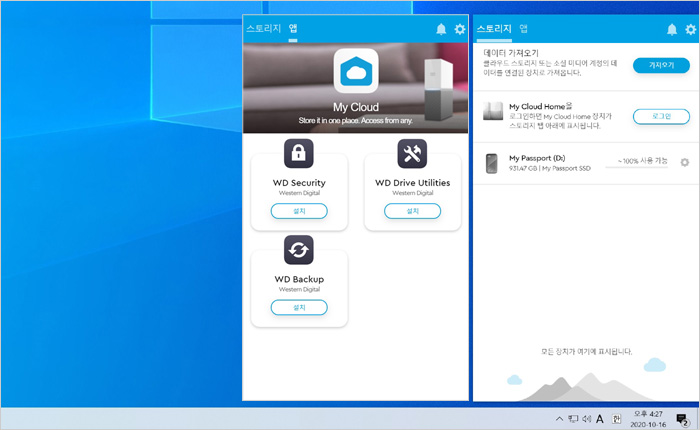Open the taskbar clock showing 오후 4:27
This screenshot has height=430, width=700.
(x=648, y=419)
